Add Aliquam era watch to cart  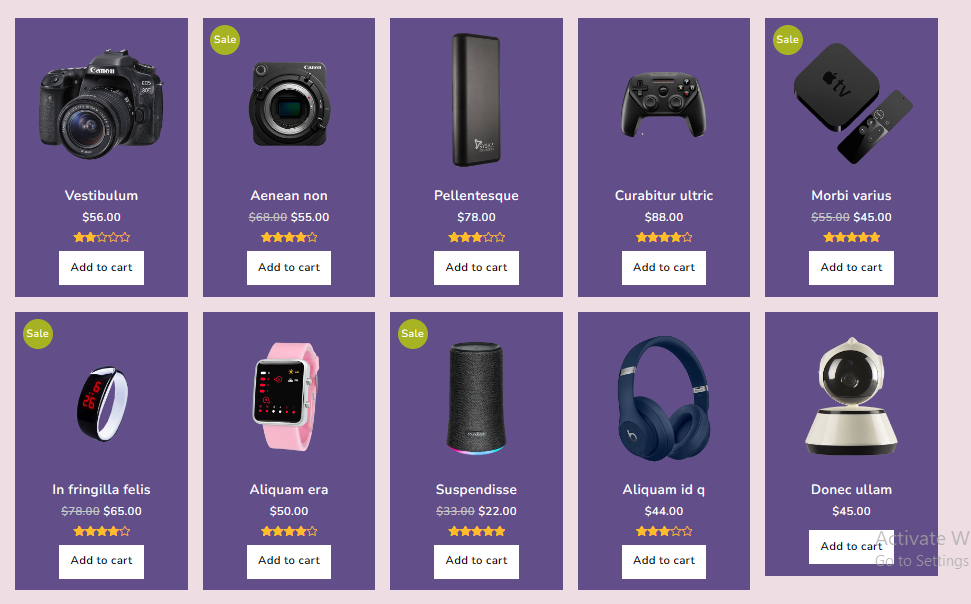(289, 561)
